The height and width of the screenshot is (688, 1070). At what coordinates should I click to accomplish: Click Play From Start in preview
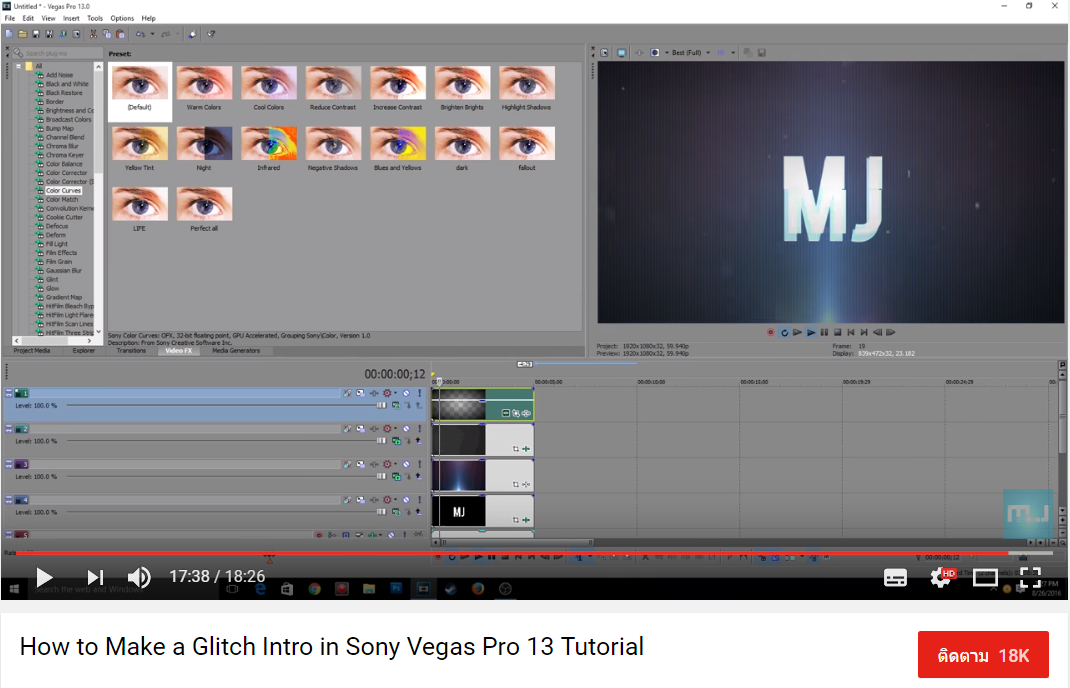797,332
